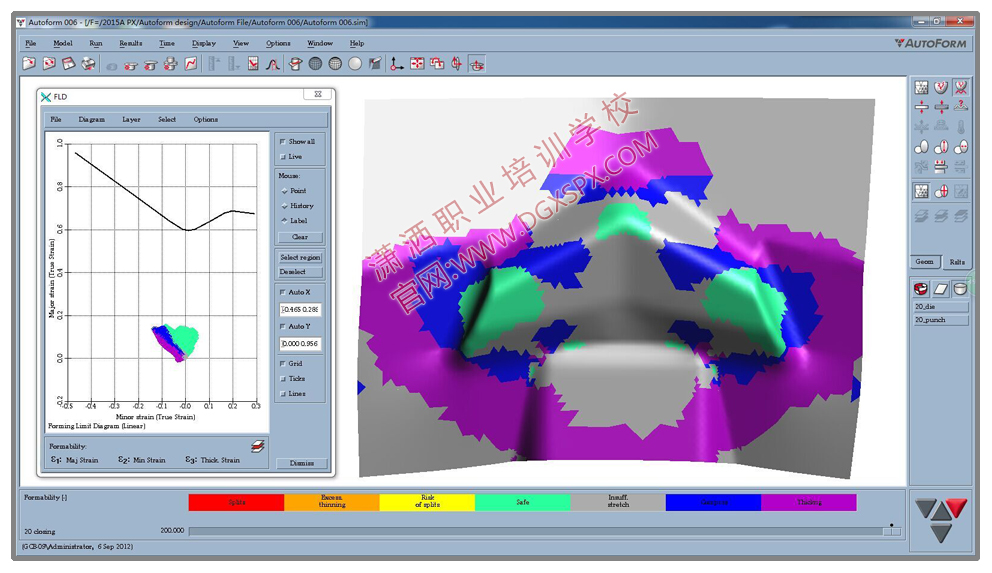The image size is (992, 573).
Task: Click the open file folder toolbar icon
Action: pyautogui.click(x=28, y=64)
